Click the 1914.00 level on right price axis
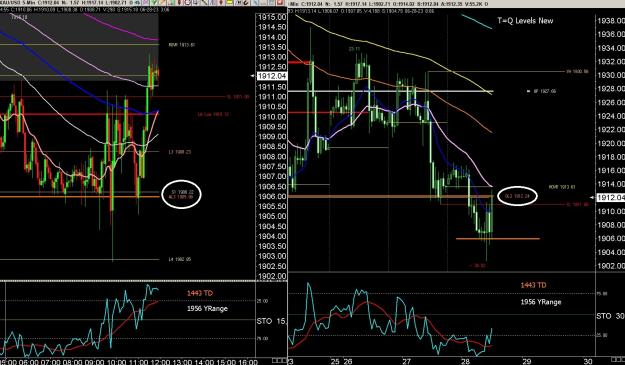This screenshot has height=365, width=625. point(611,184)
